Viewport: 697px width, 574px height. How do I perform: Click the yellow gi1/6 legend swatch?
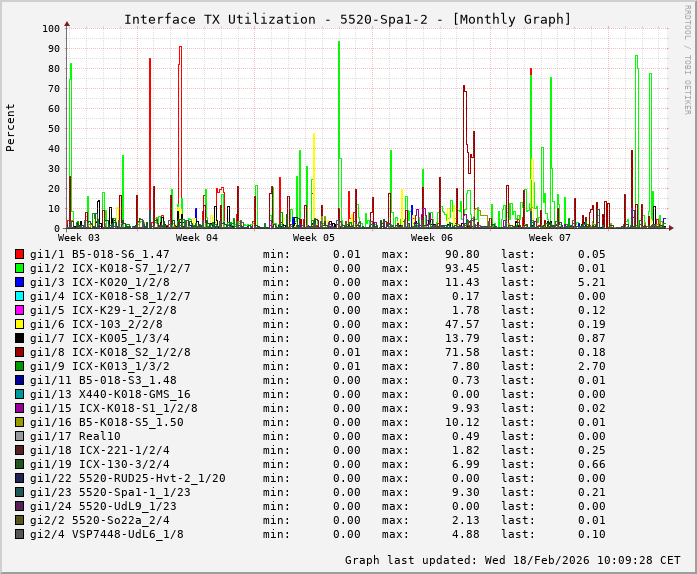pos(19,324)
